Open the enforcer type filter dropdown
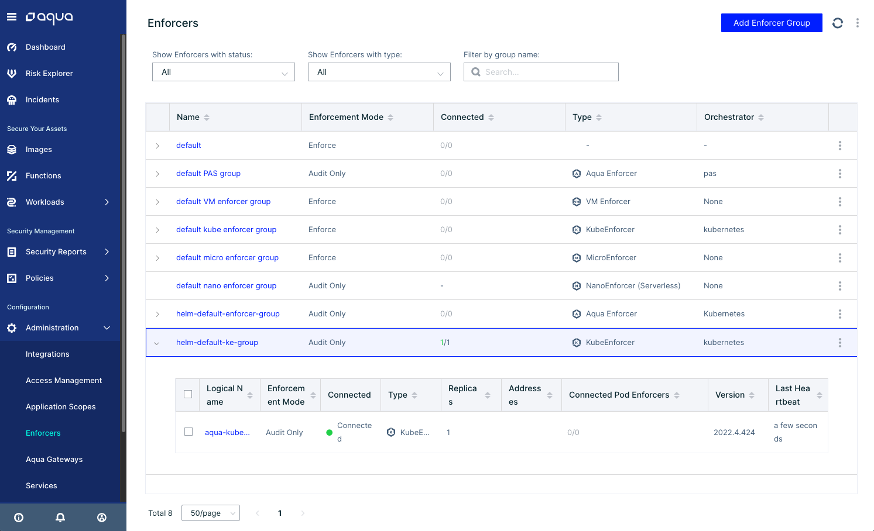The height and width of the screenshot is (531, 874). [x=379, y=72]
